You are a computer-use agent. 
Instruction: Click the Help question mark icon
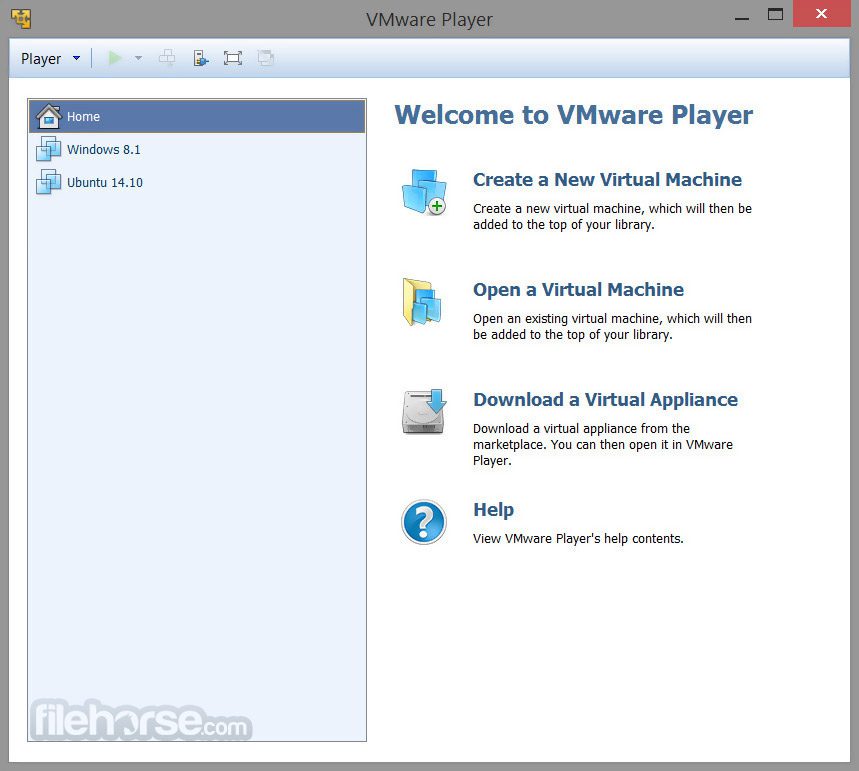(x=423, y=522)
